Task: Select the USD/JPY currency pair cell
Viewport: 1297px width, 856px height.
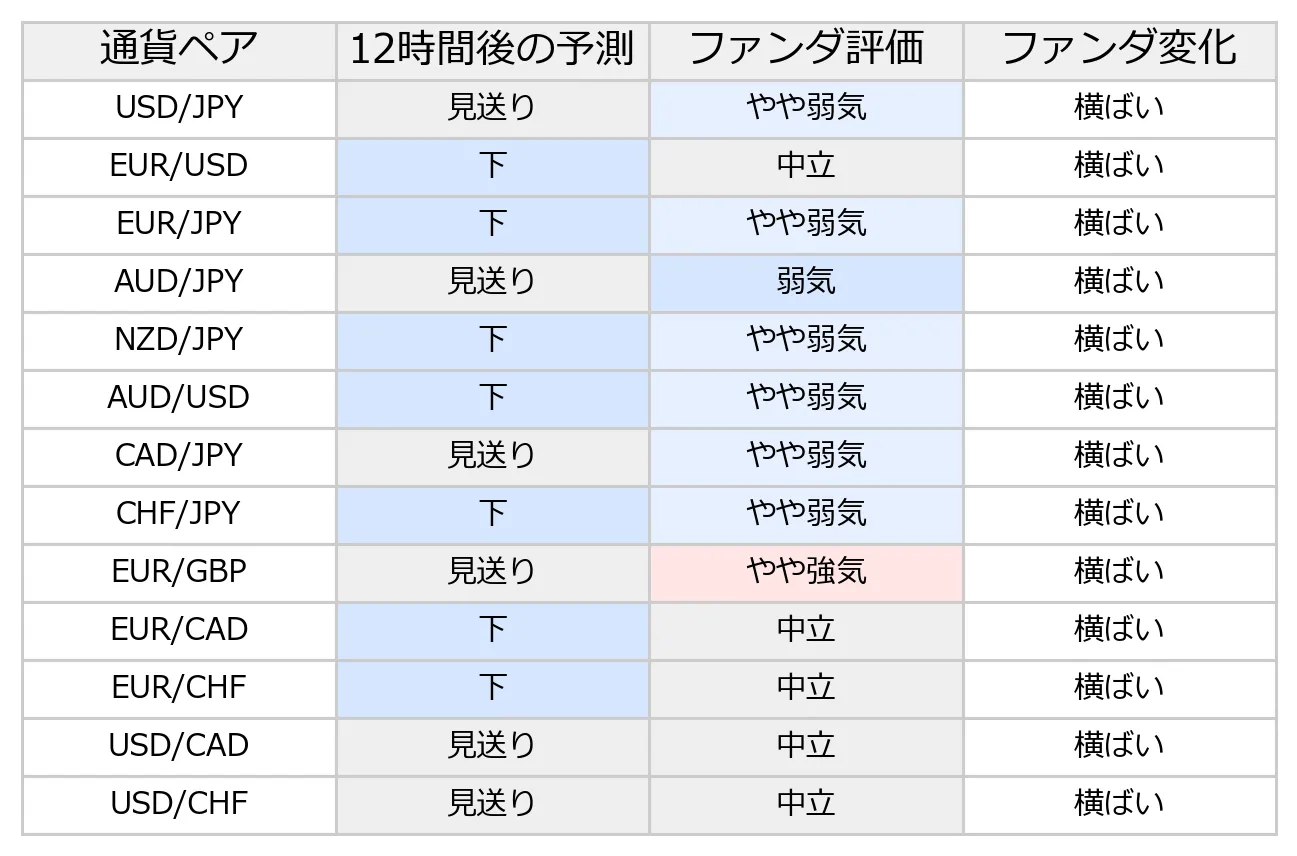Action: pos(179,108)
